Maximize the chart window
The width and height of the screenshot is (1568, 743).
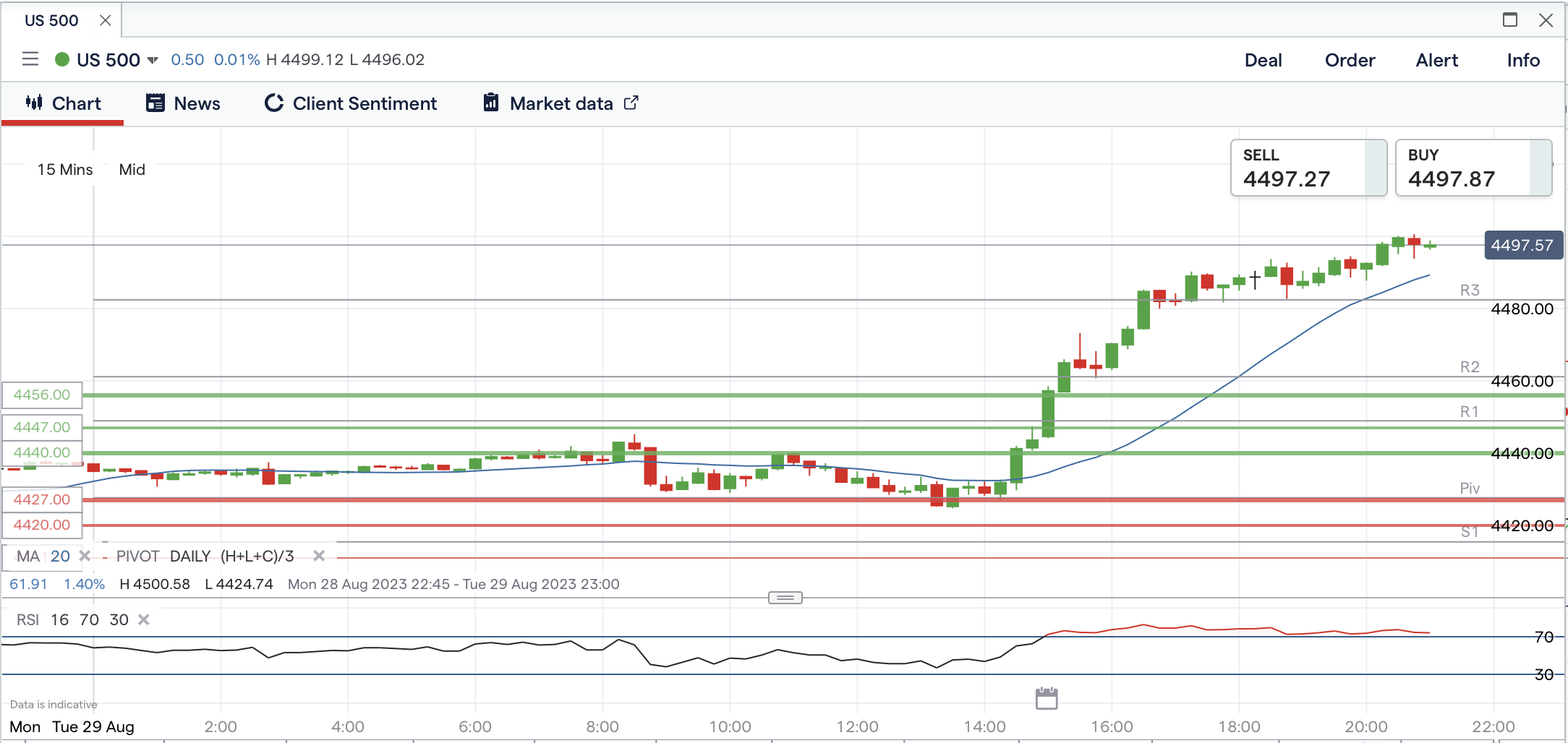[1510, 20]
